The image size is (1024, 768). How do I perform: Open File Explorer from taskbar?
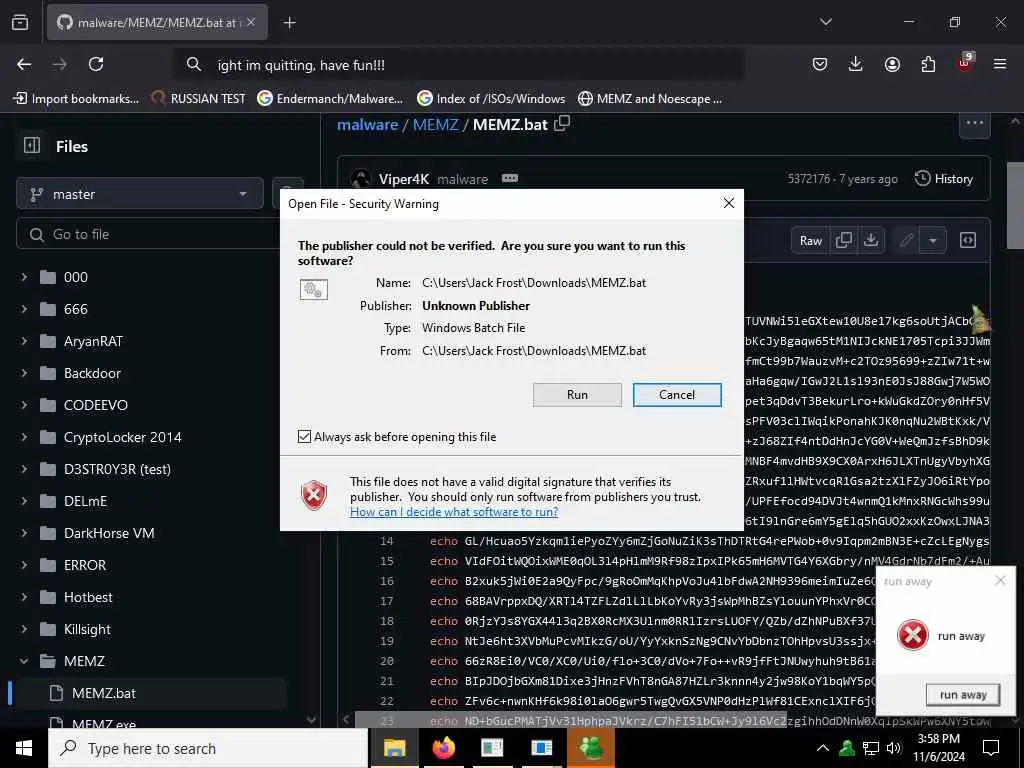click(x=394, y=748)
